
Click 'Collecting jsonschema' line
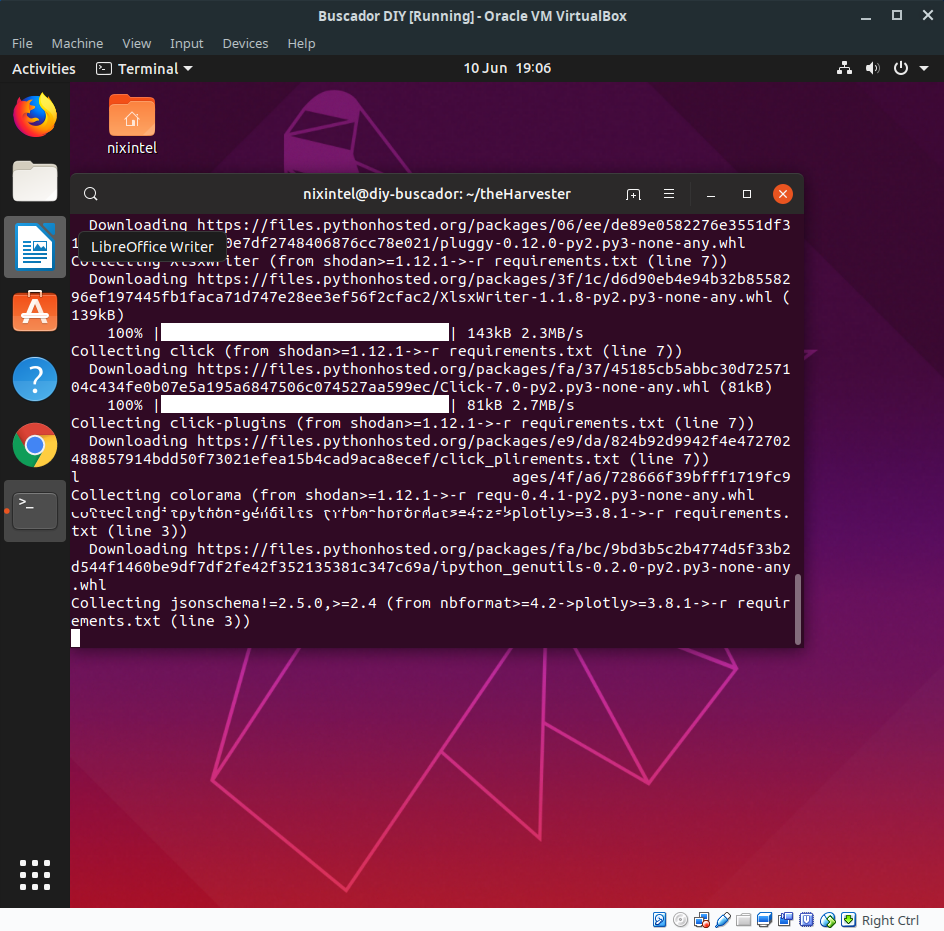pos(430,612)
